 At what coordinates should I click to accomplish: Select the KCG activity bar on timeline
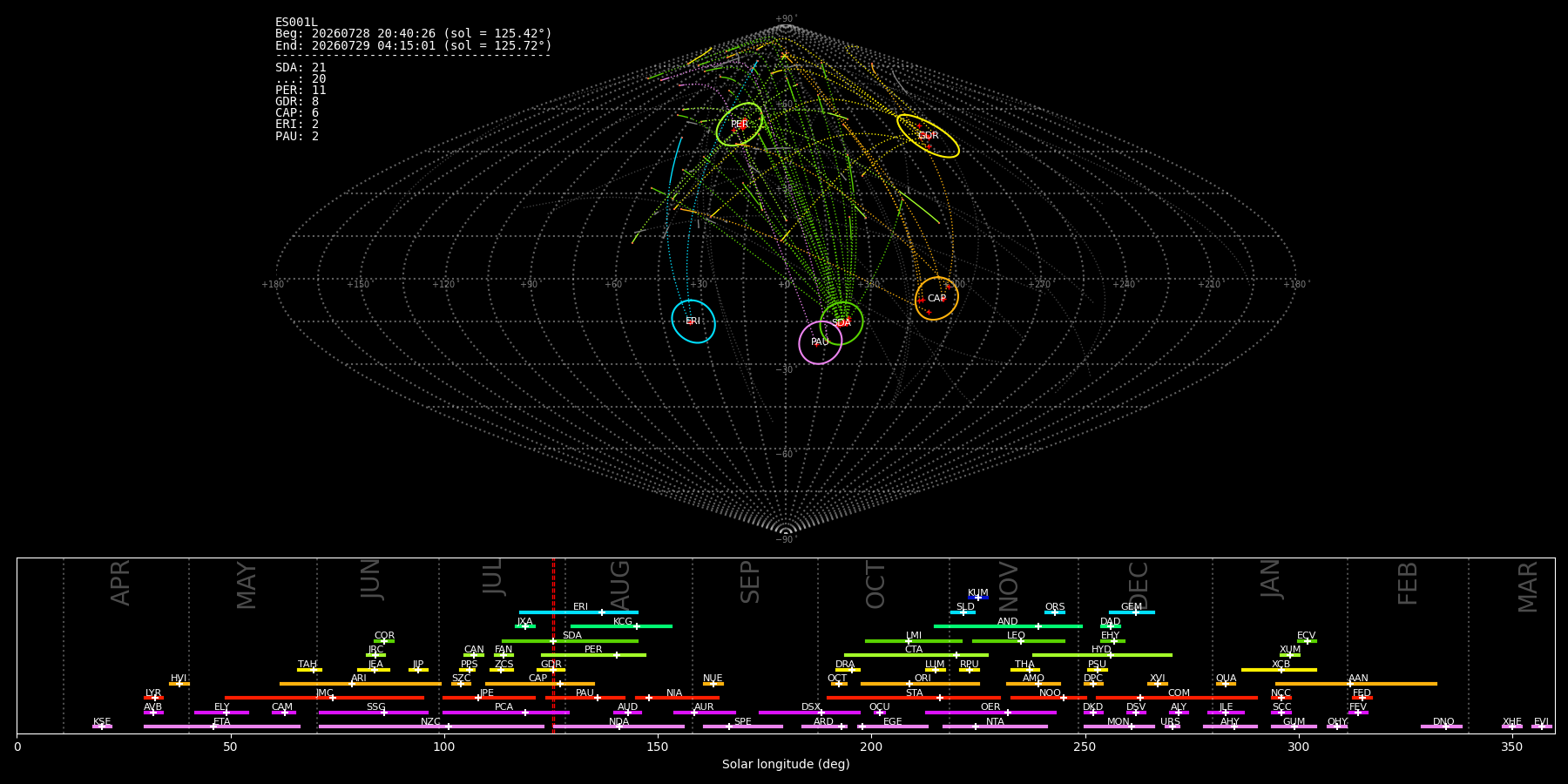point(621,626)
